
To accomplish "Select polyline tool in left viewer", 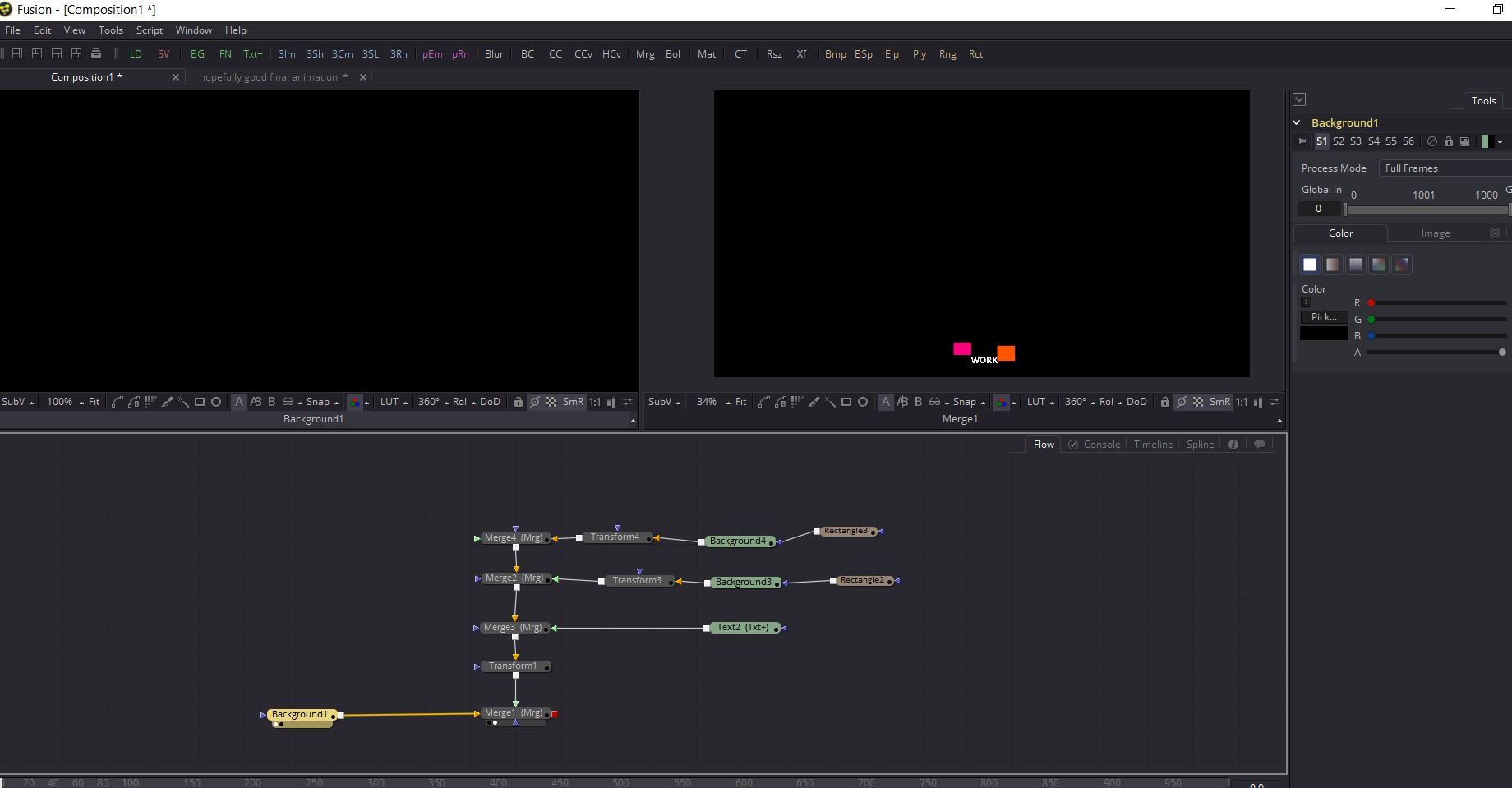I will click(x=117, y=402).
